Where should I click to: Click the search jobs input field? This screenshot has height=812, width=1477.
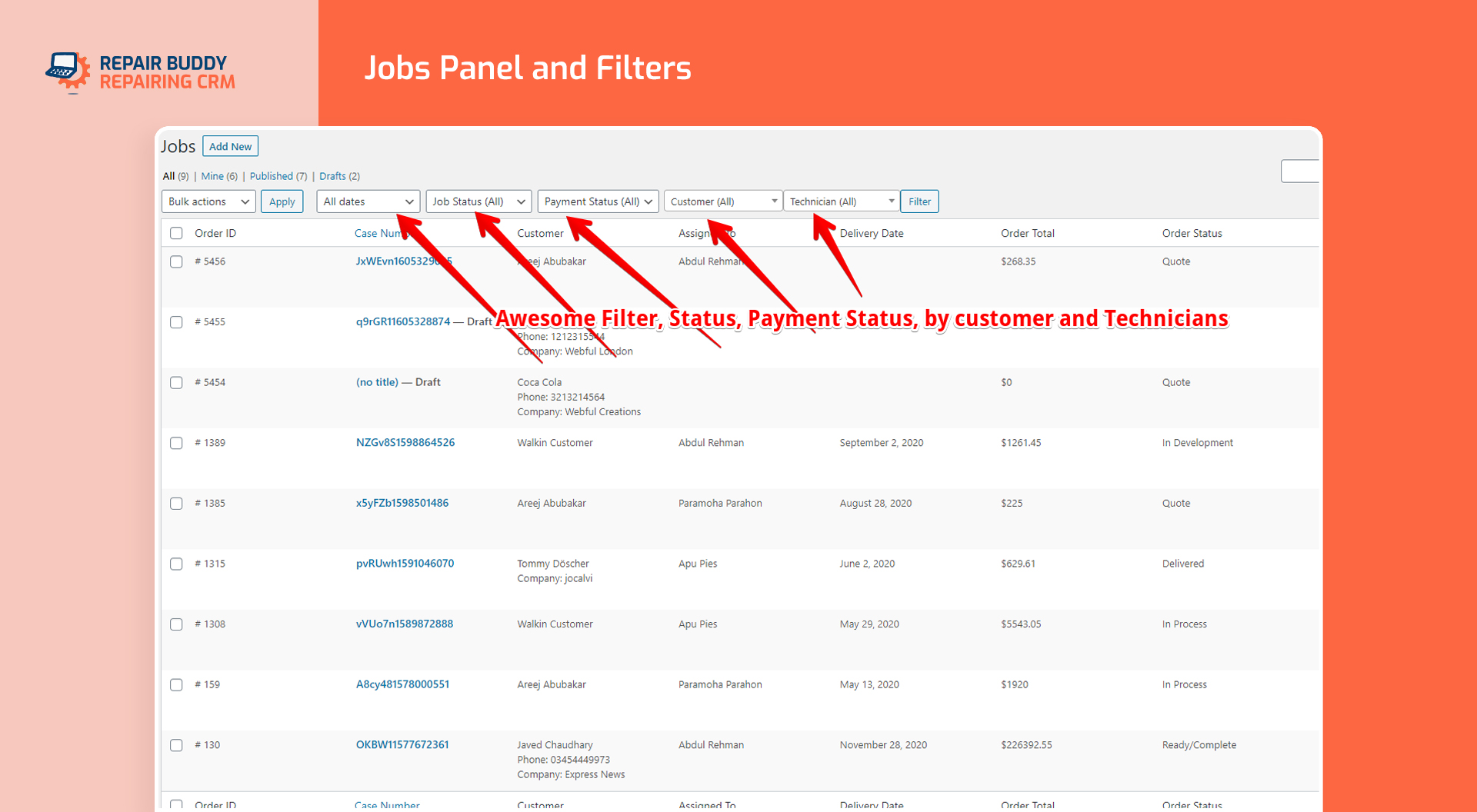coord(1301,171)
